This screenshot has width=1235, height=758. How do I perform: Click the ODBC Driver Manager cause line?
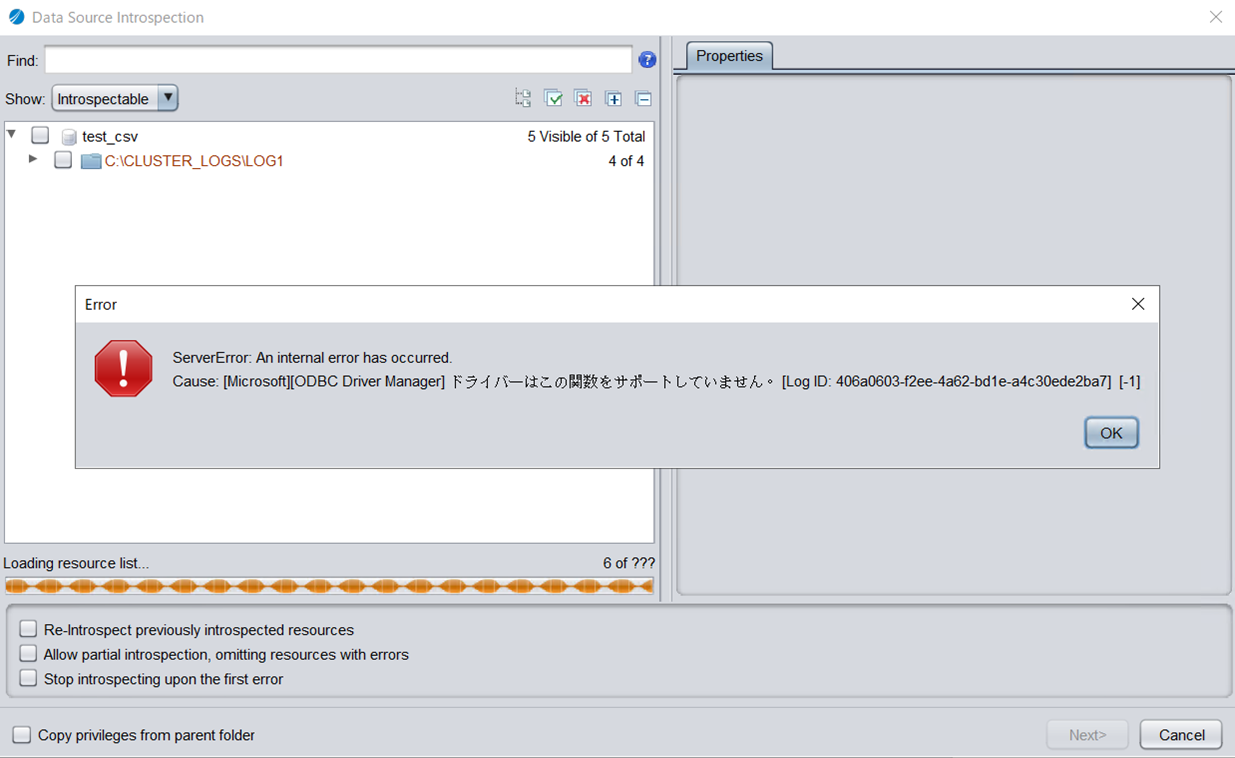[x=656, y=381]
